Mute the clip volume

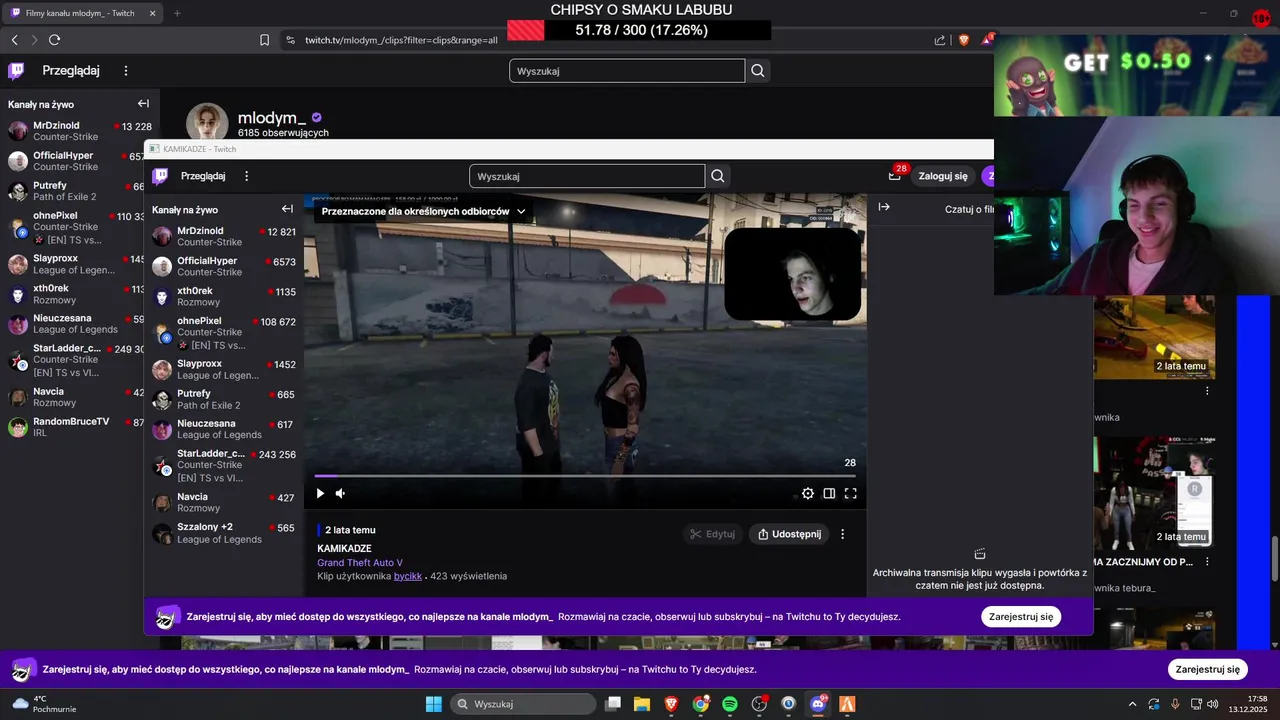click(x=340, y=493)
